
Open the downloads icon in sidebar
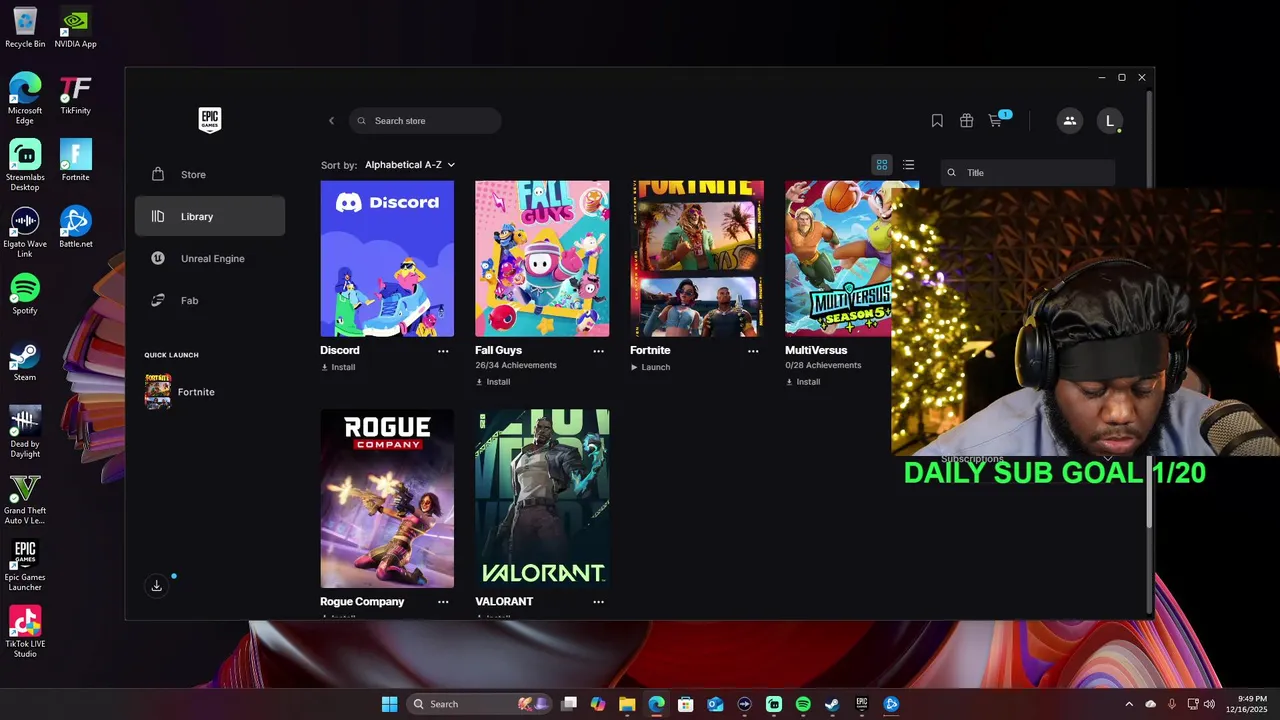tap(156, 586)
